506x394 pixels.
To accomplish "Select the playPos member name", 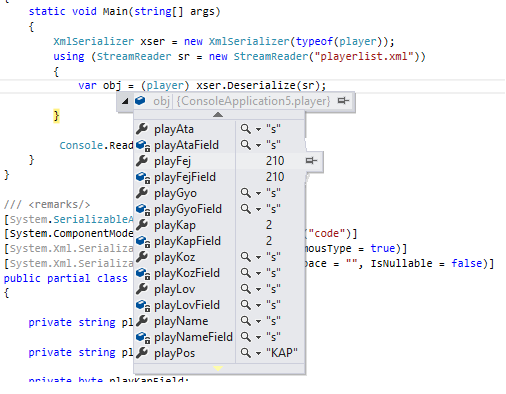I will point(174,353).
